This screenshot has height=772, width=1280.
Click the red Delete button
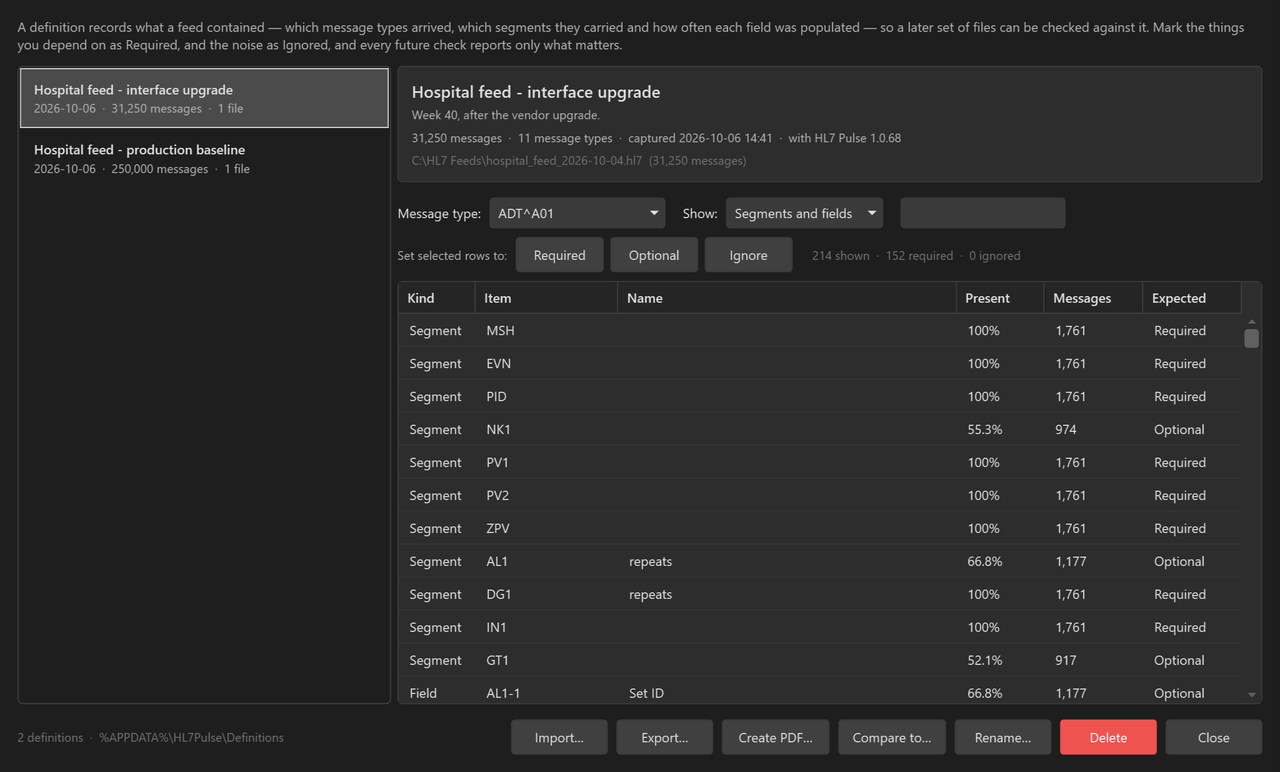click(x=1108, y=737)
